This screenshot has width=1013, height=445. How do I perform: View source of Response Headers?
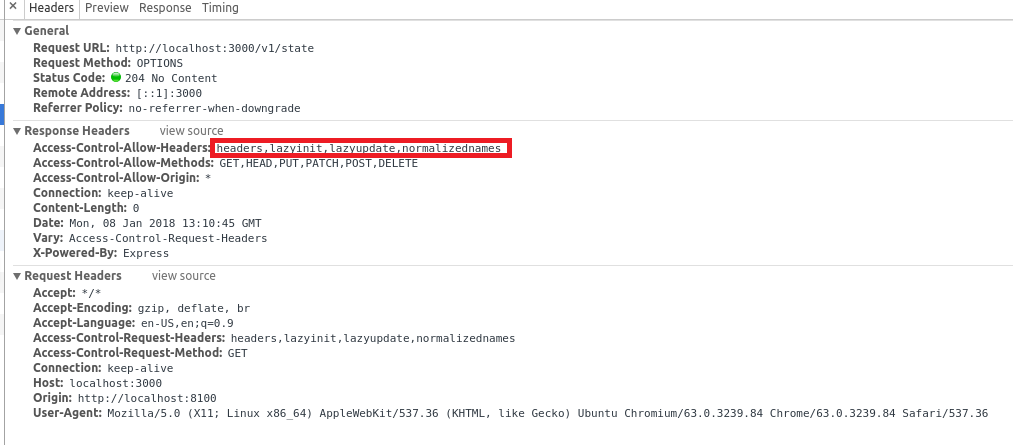(x=191, y=131)
